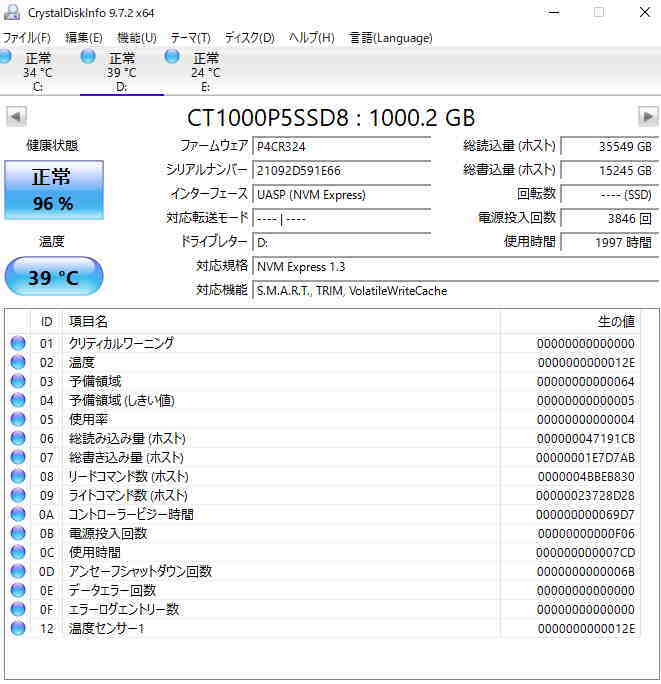Click blue status dot for ID 09 row
The image size is (661, 684).
[18, 495]
